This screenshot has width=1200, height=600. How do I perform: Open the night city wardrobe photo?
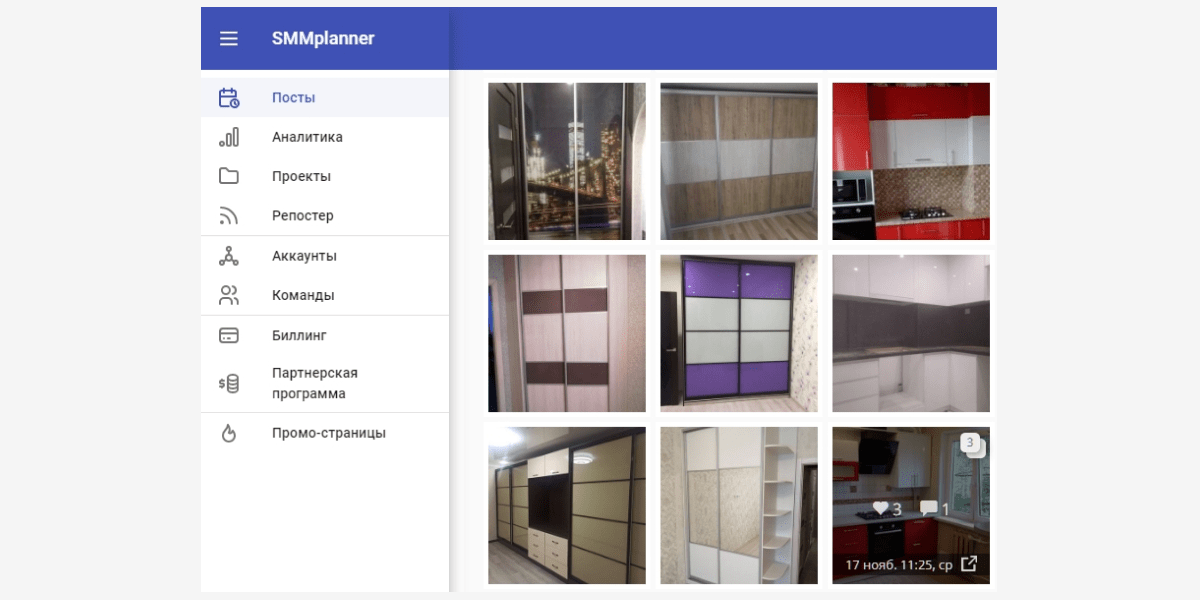point(566,161)
